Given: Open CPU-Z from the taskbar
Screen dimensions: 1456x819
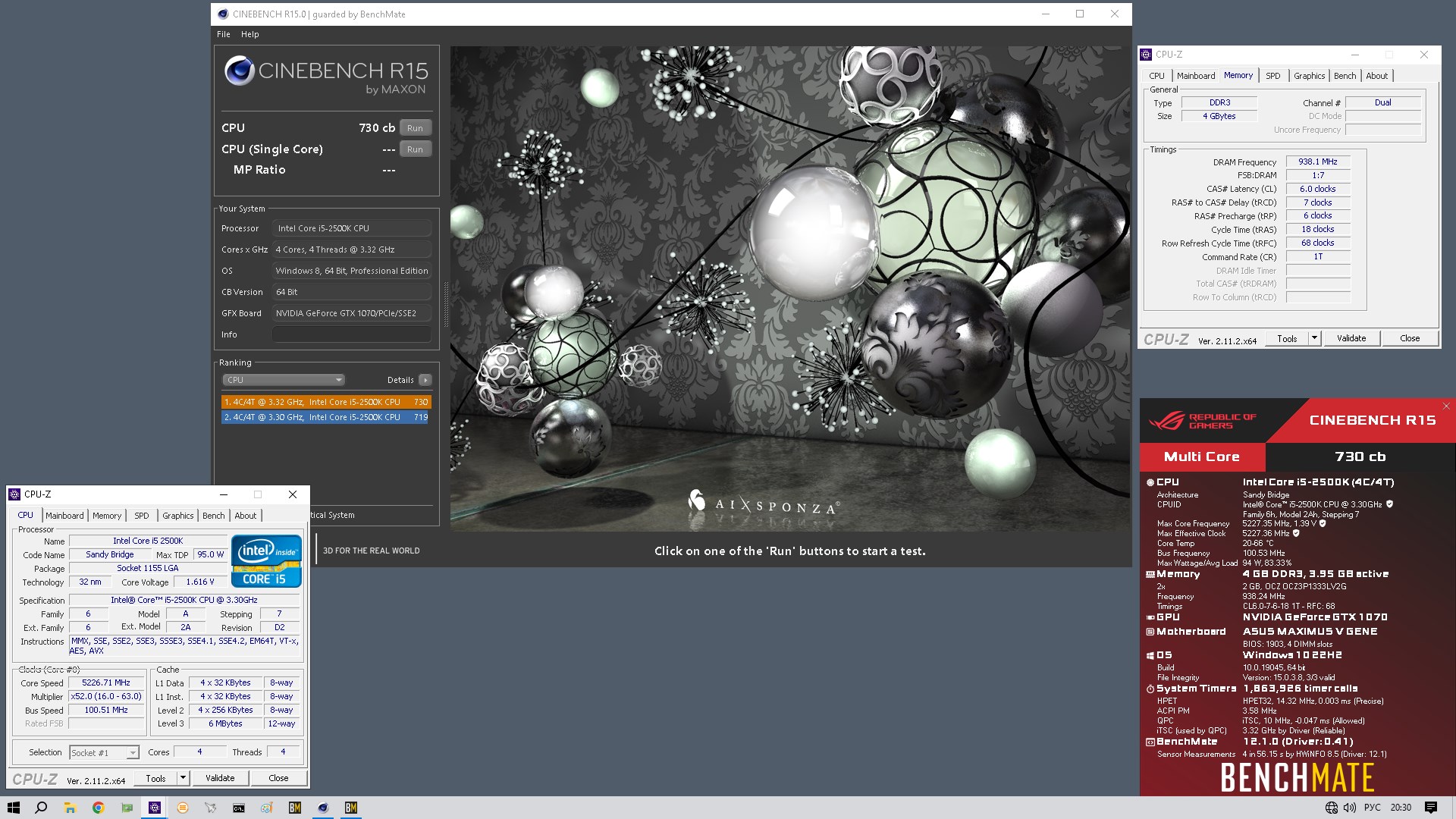Looking at the screenshot, I should pyautogui.click(x=155, y=808).
